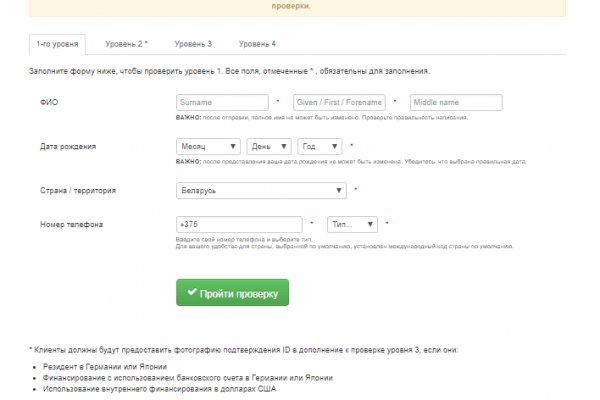Switch to the 1-го уровня tab
The image size is (600, 400).
pos(57,44)
